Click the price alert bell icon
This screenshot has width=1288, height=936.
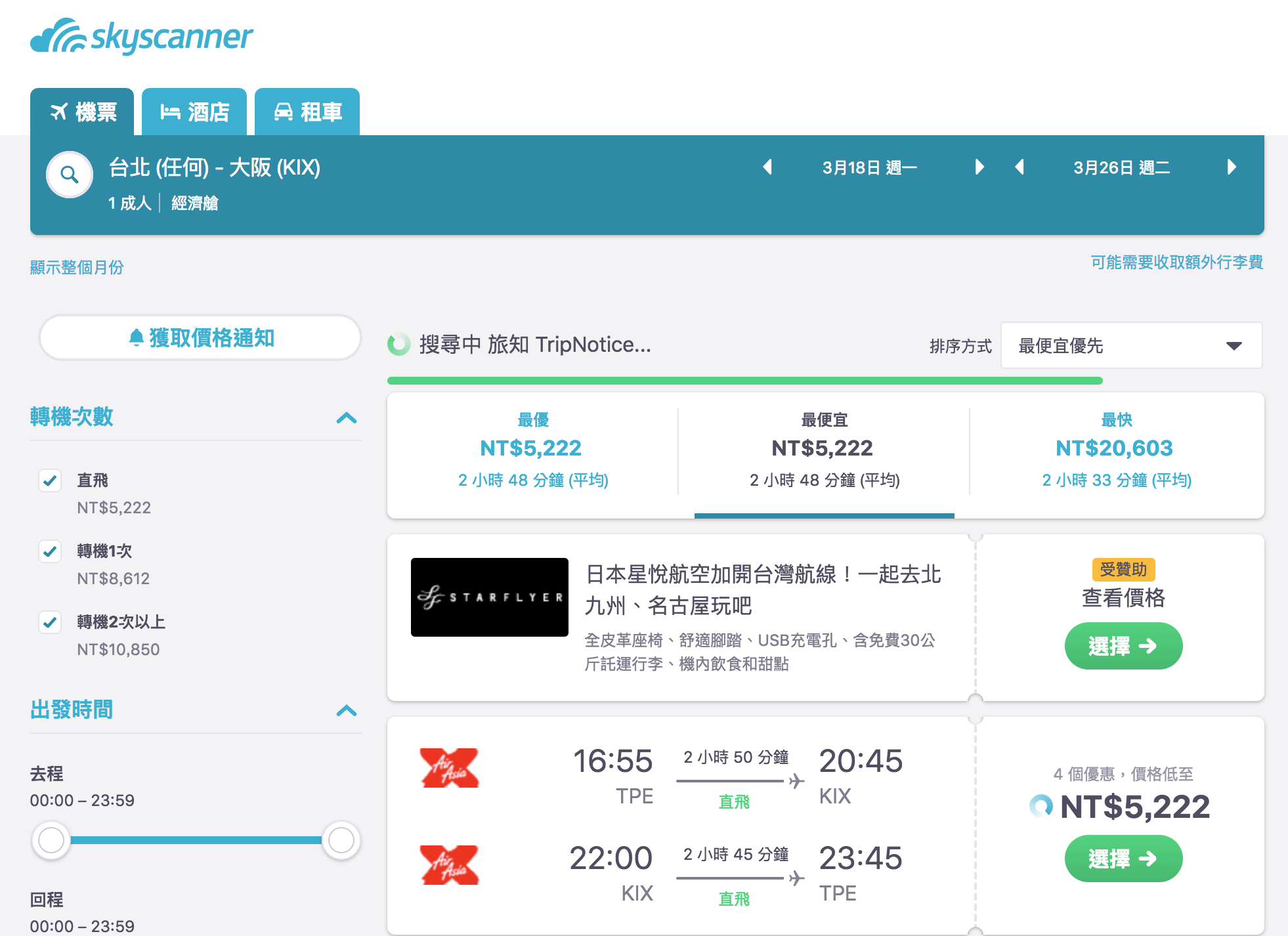(x=136, y=337)
